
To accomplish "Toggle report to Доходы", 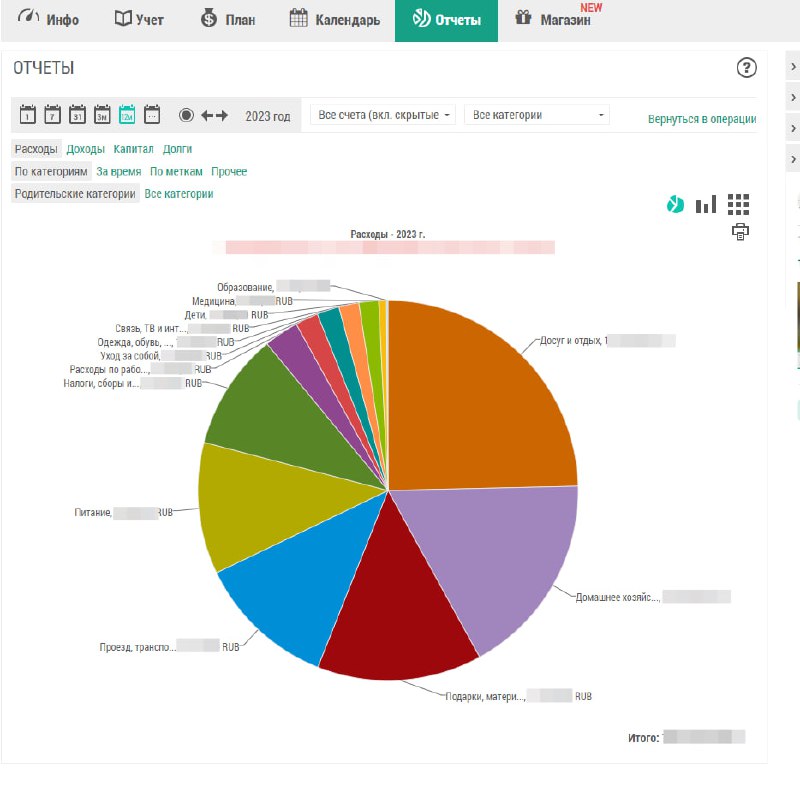I will point(85,149).
